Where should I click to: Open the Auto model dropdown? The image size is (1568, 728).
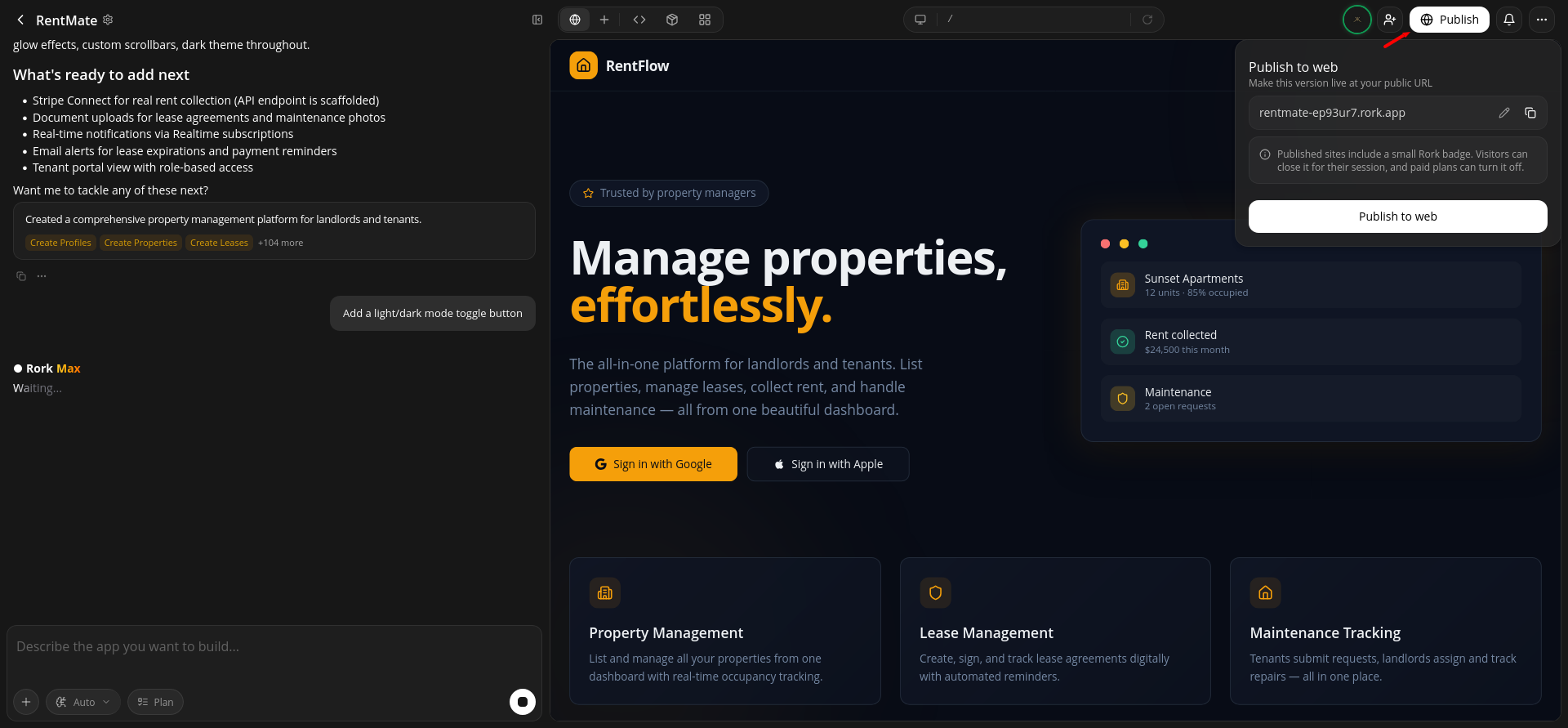83,702
